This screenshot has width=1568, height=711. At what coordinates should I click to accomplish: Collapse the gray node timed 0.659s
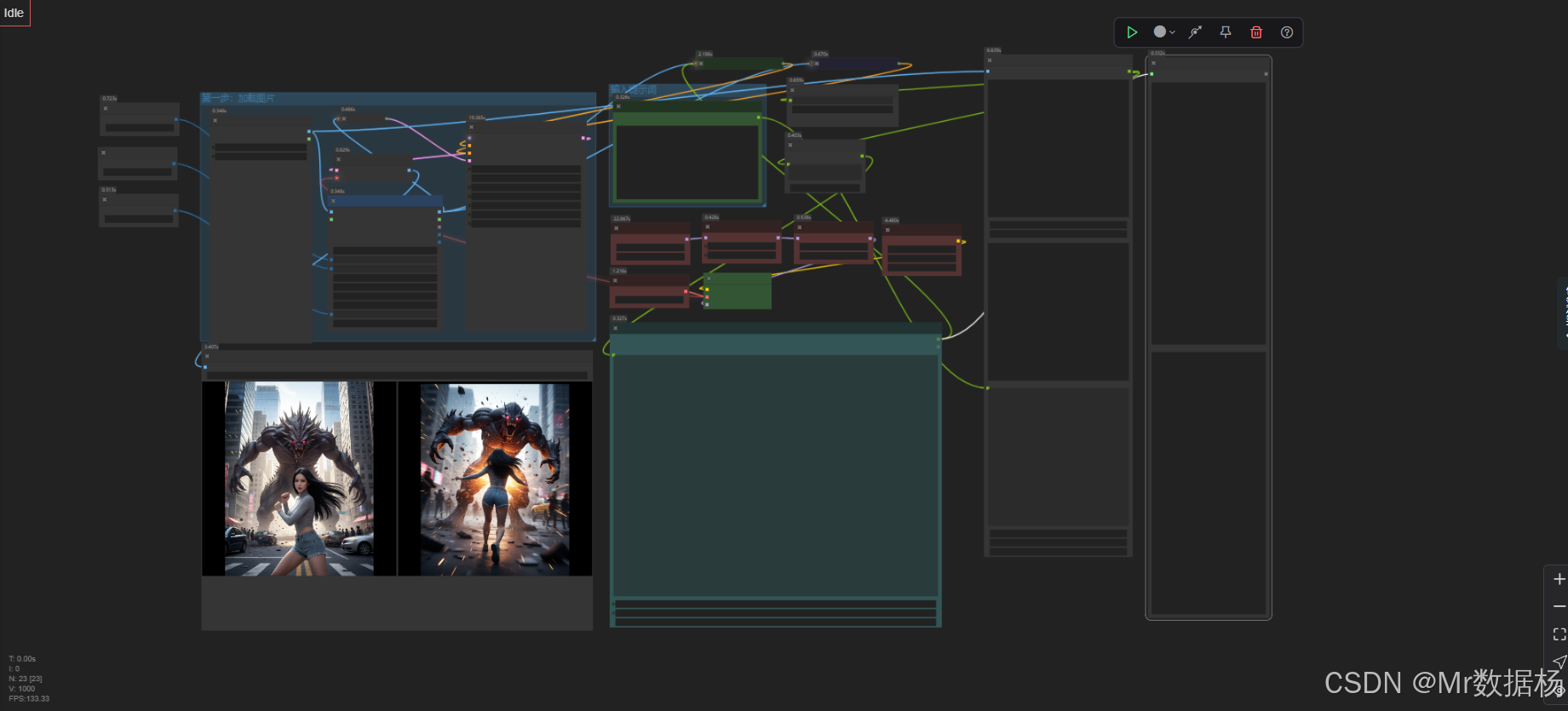click(792, 89)
